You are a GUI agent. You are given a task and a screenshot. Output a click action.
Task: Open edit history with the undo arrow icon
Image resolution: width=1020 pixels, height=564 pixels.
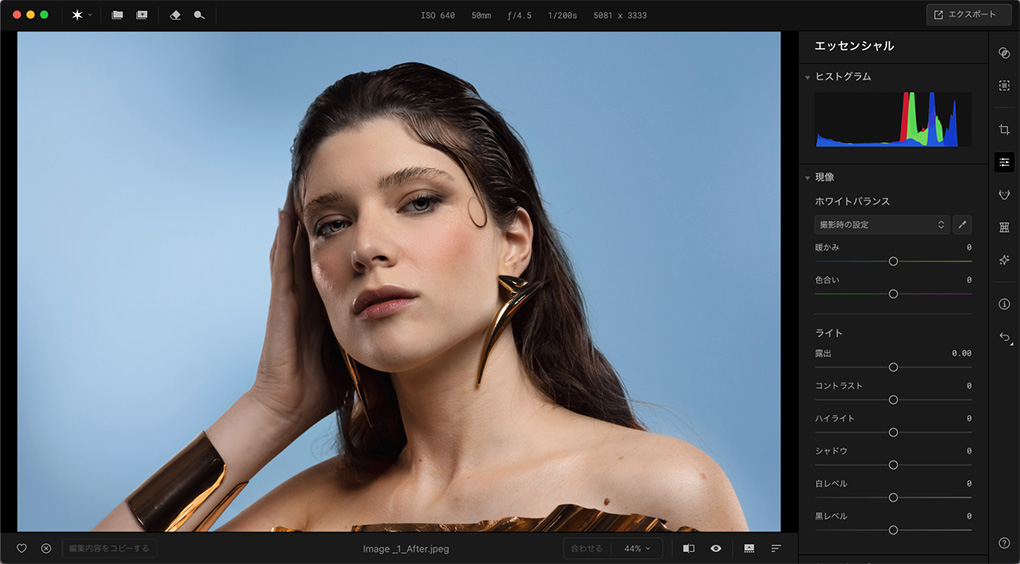1005,337
